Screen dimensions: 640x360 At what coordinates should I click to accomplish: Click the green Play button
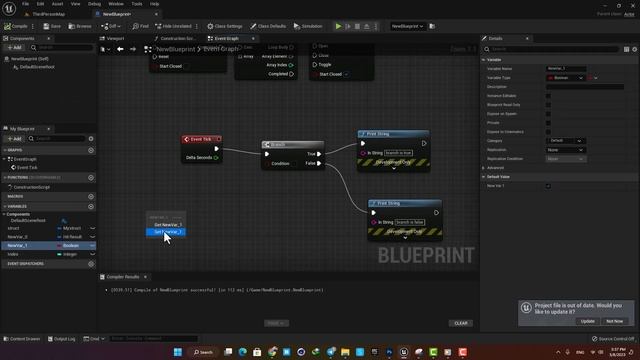pyautogui.click(x=338, y=26)
